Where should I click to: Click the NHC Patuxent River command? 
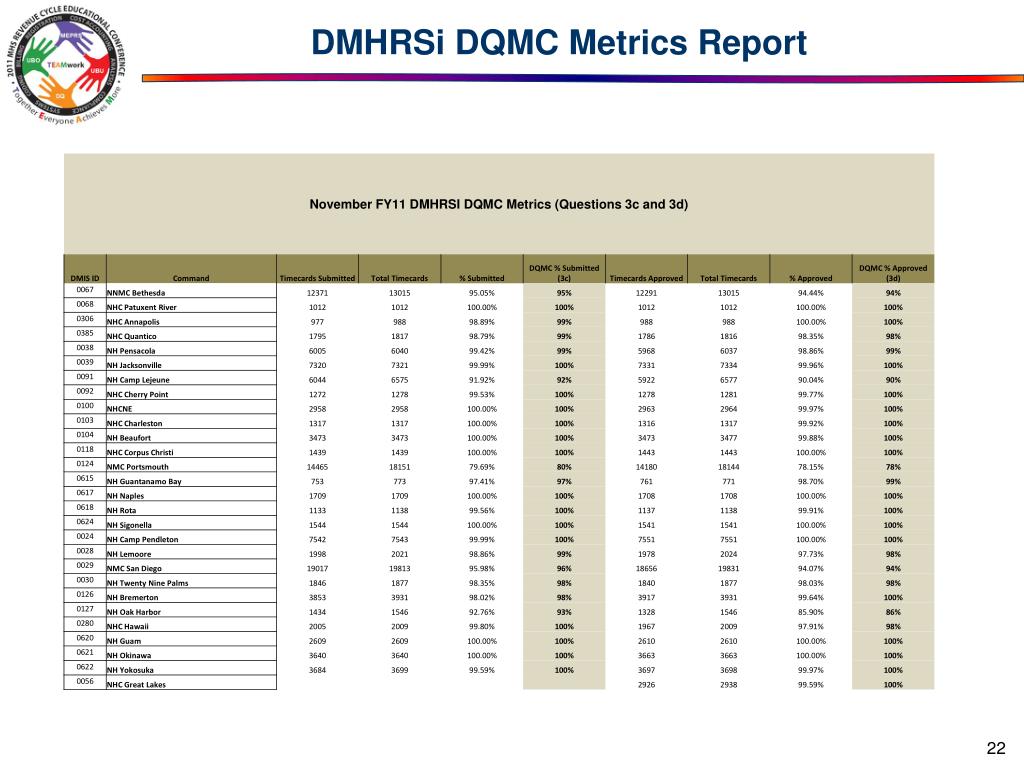point(142,307)
